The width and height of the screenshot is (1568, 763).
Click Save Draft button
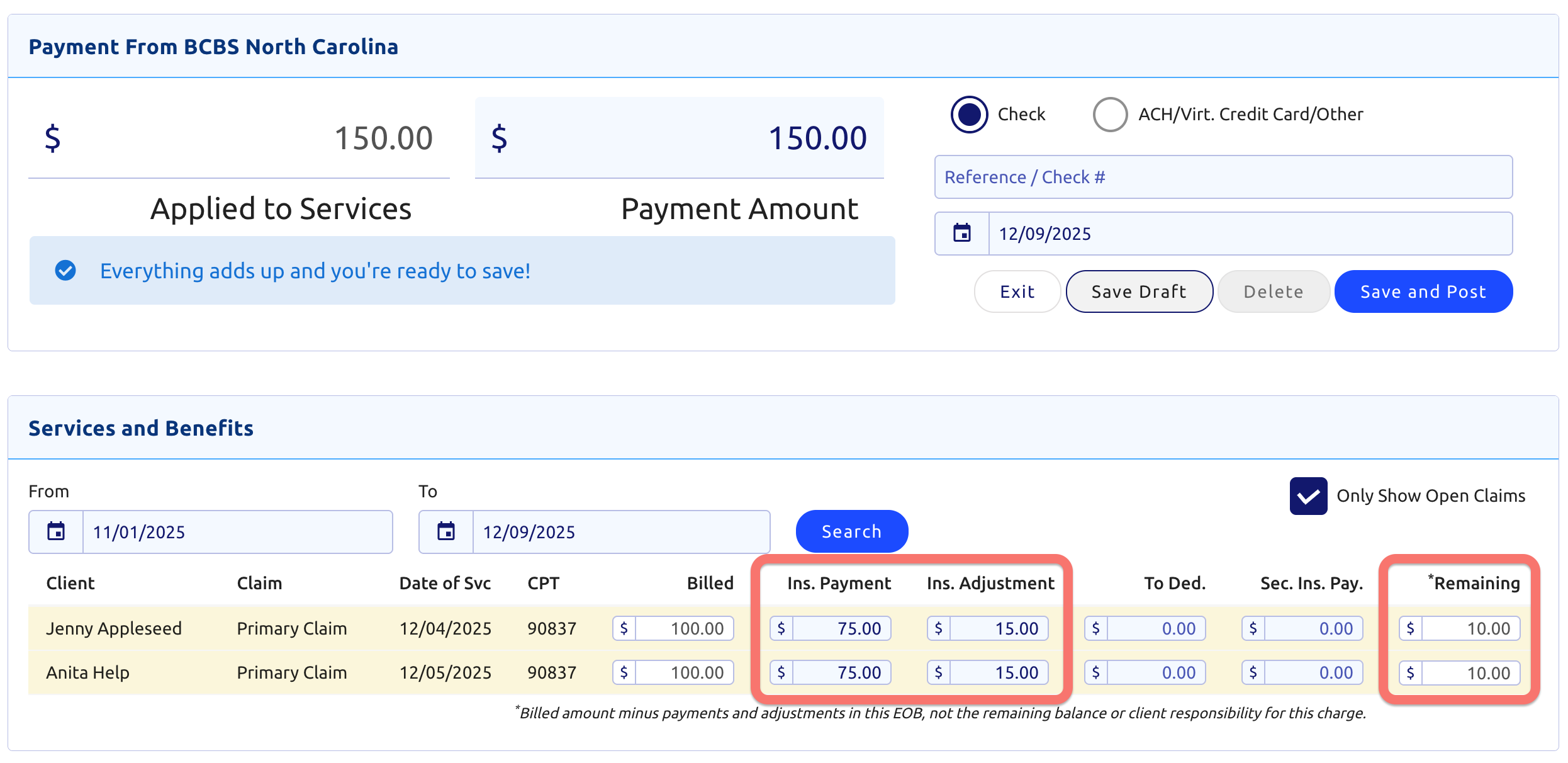1139,291
